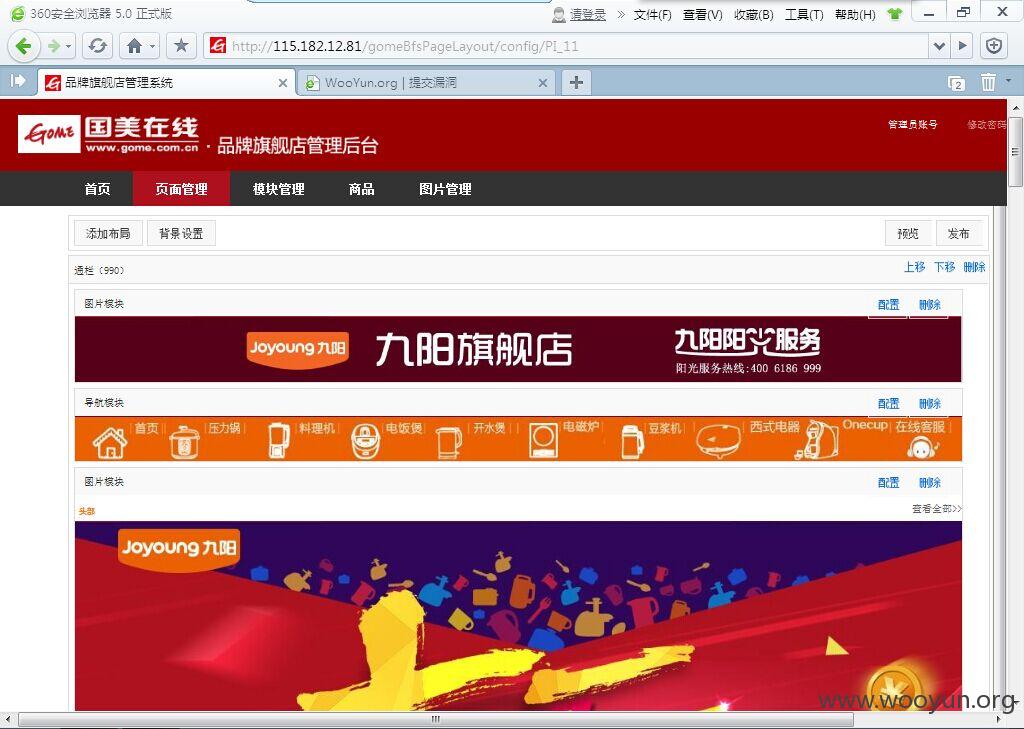This screenshot has width=1024, height=729.
Task: Click the 料理机 blender icon
Action: pos(279,440)
